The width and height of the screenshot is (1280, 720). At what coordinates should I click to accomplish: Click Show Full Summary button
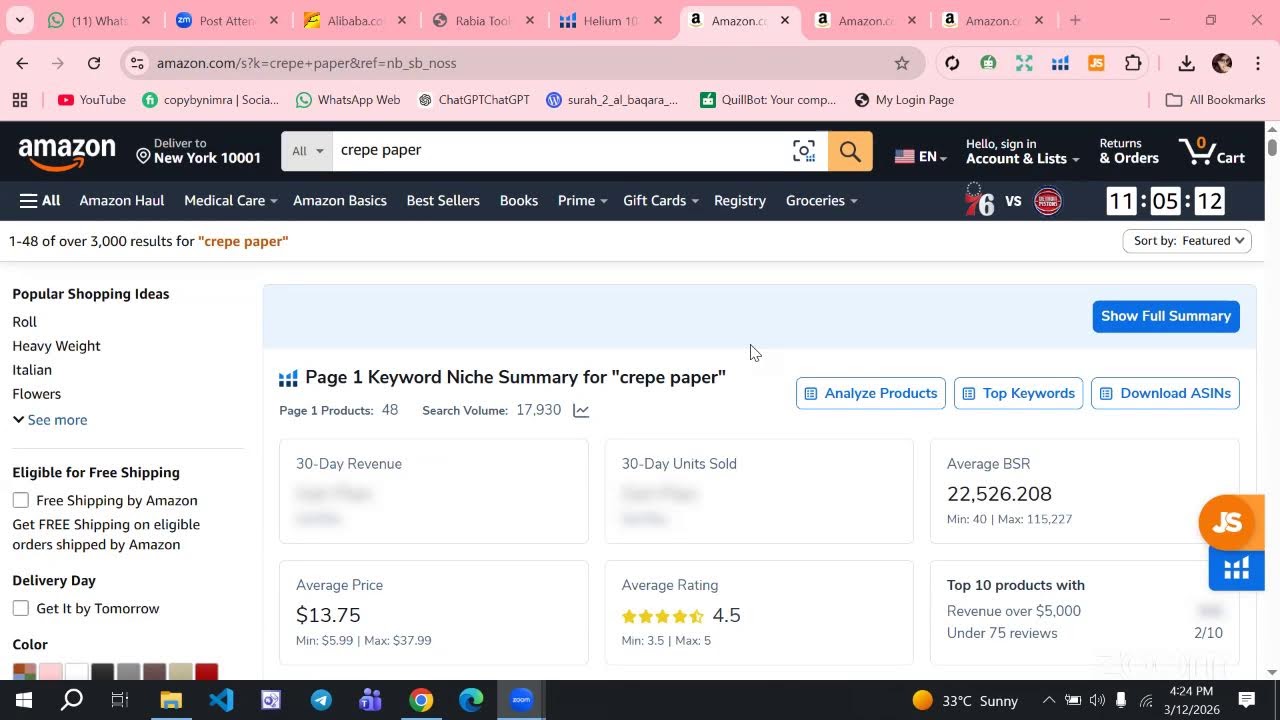pos(1166,316)
